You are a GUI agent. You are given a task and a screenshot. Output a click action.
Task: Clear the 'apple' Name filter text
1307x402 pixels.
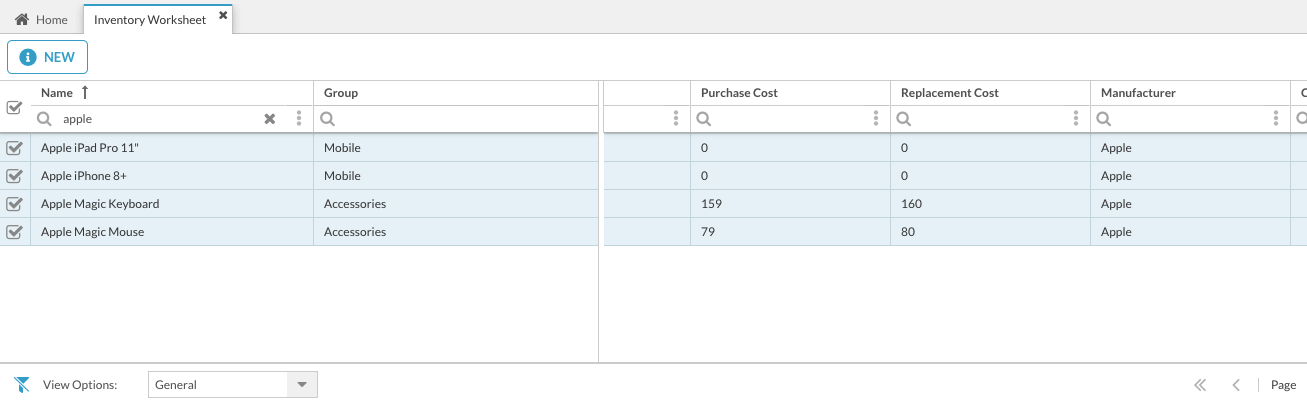[269, 119]
